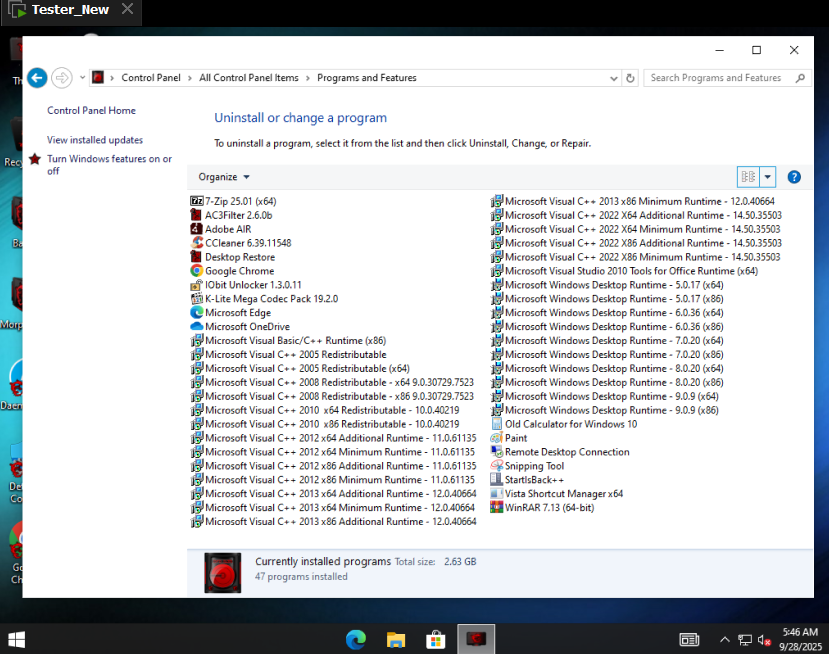Select Microsoft Visual C++ 2005 Redistributable (x64)
The width and height of the screenshot is (829, 654).
click(x=300, y=369)
